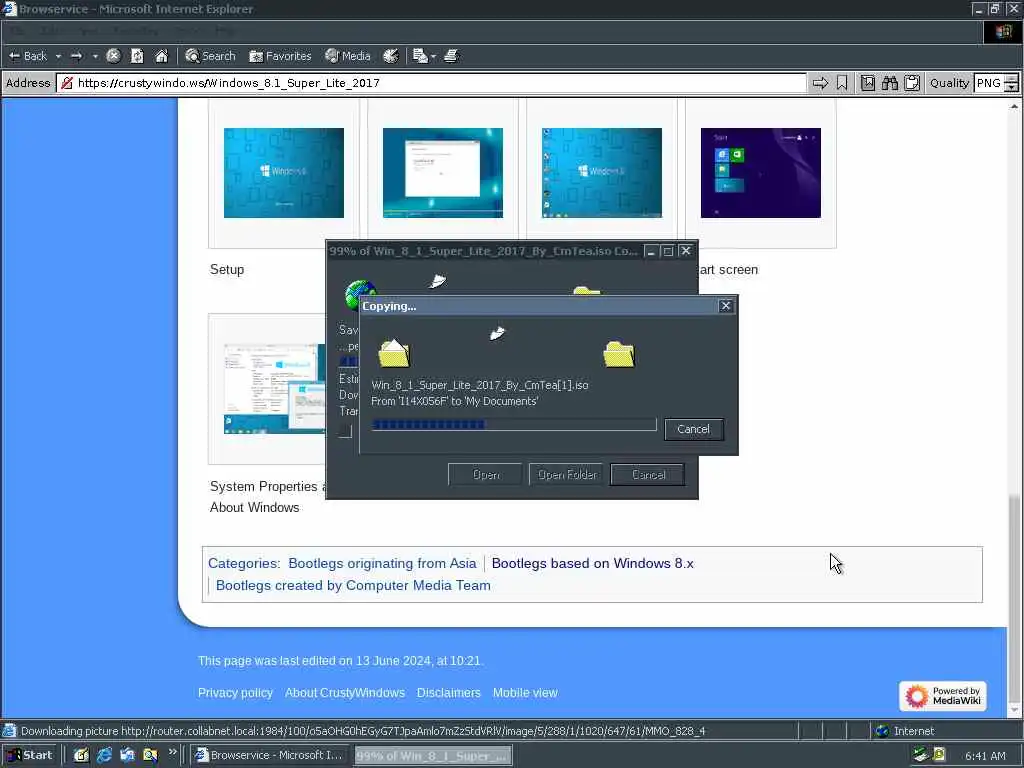Open Bootlegs originating from Asia category
This screenshot has height=768, width=1024.
(382, 564)
